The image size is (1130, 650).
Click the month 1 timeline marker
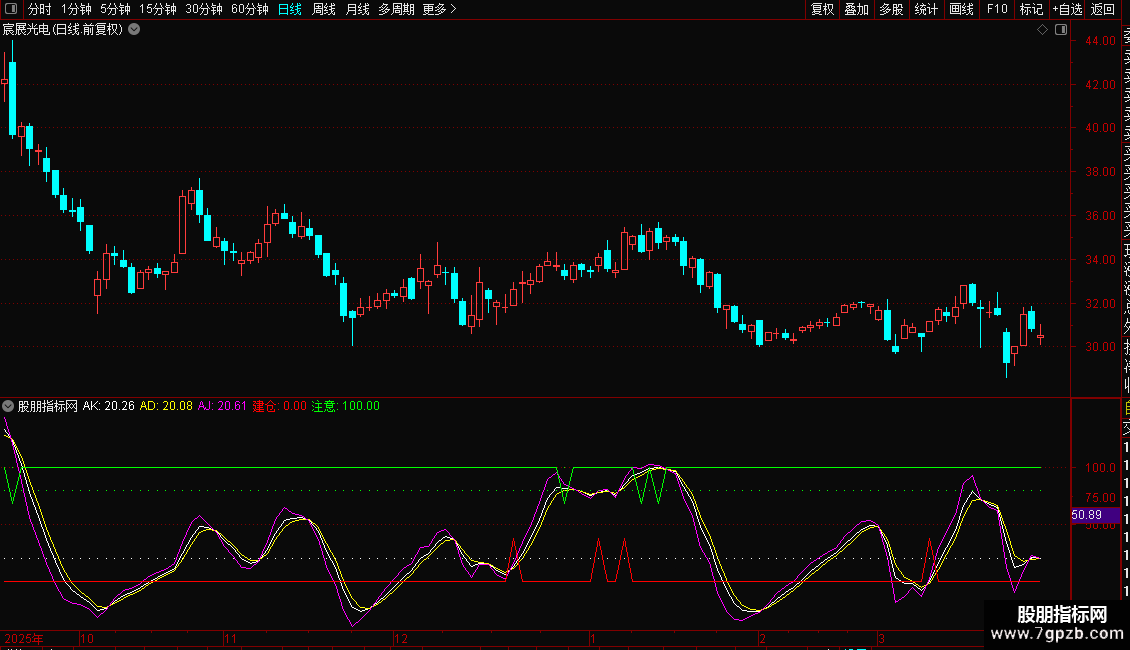pyautogui.click(x=592, y=638)
